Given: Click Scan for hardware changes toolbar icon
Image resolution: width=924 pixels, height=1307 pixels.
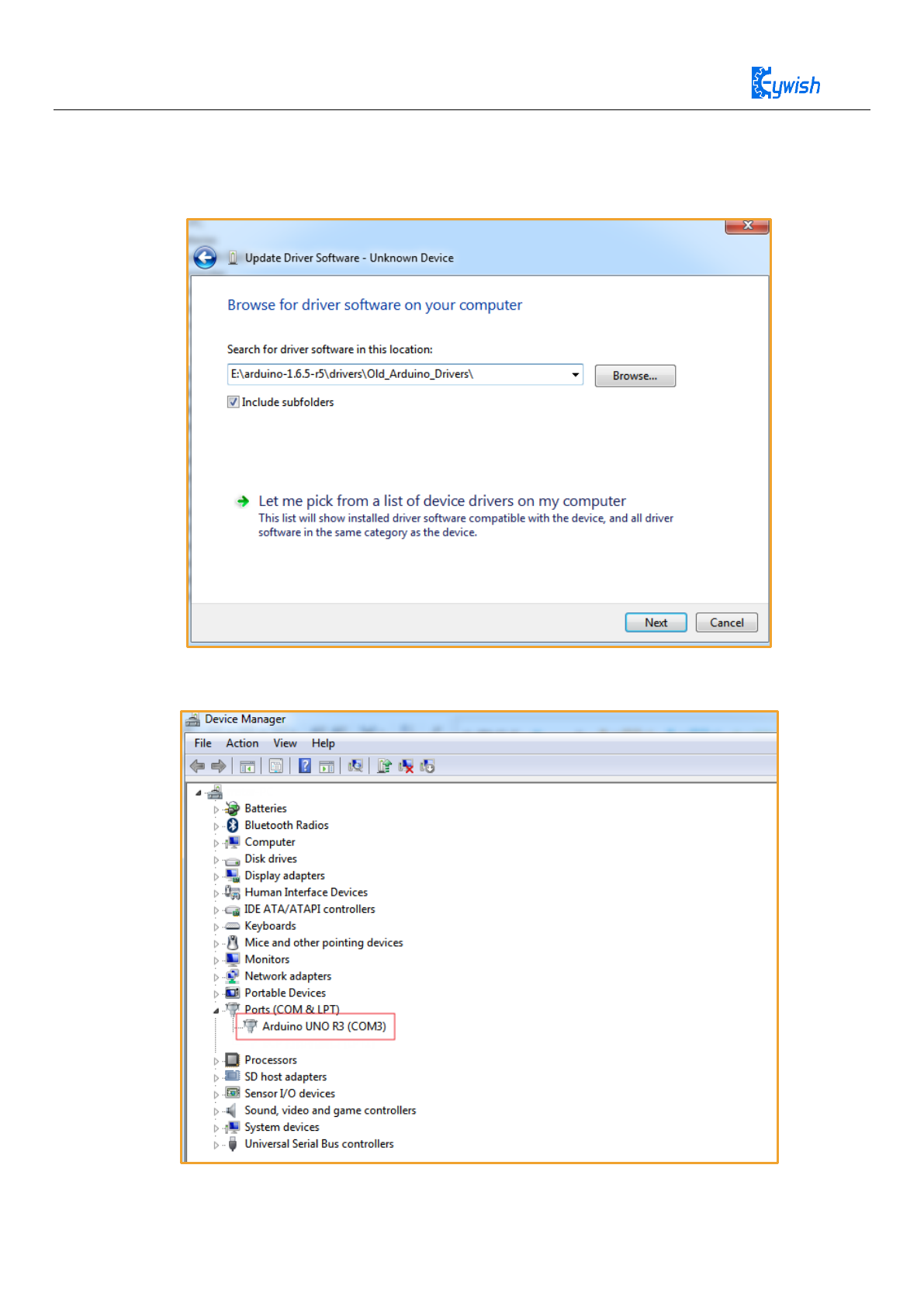Looking at the screenshot, I should 355,766.
